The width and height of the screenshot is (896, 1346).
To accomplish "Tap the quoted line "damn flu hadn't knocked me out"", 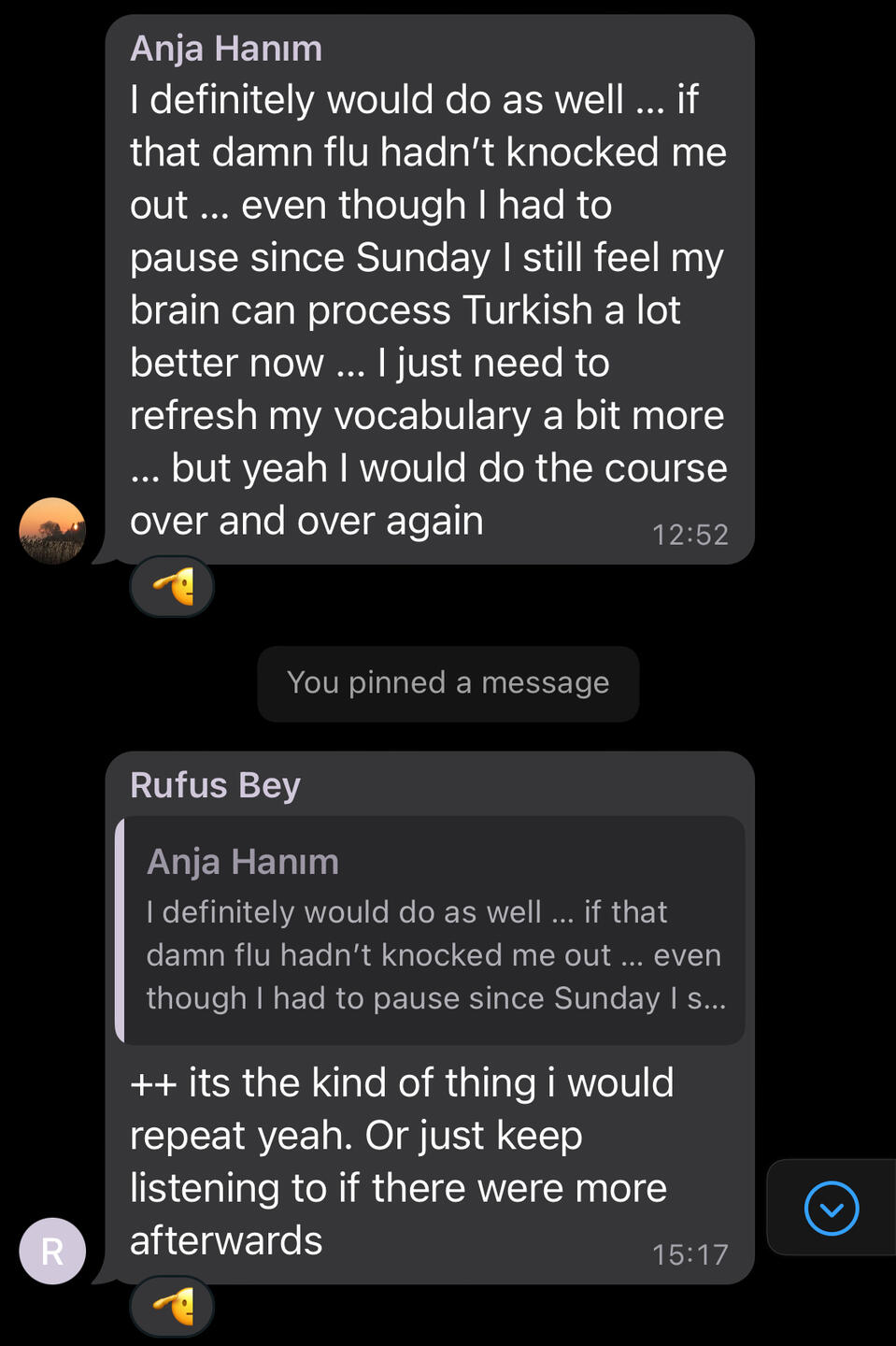I will tap(378, 955).
